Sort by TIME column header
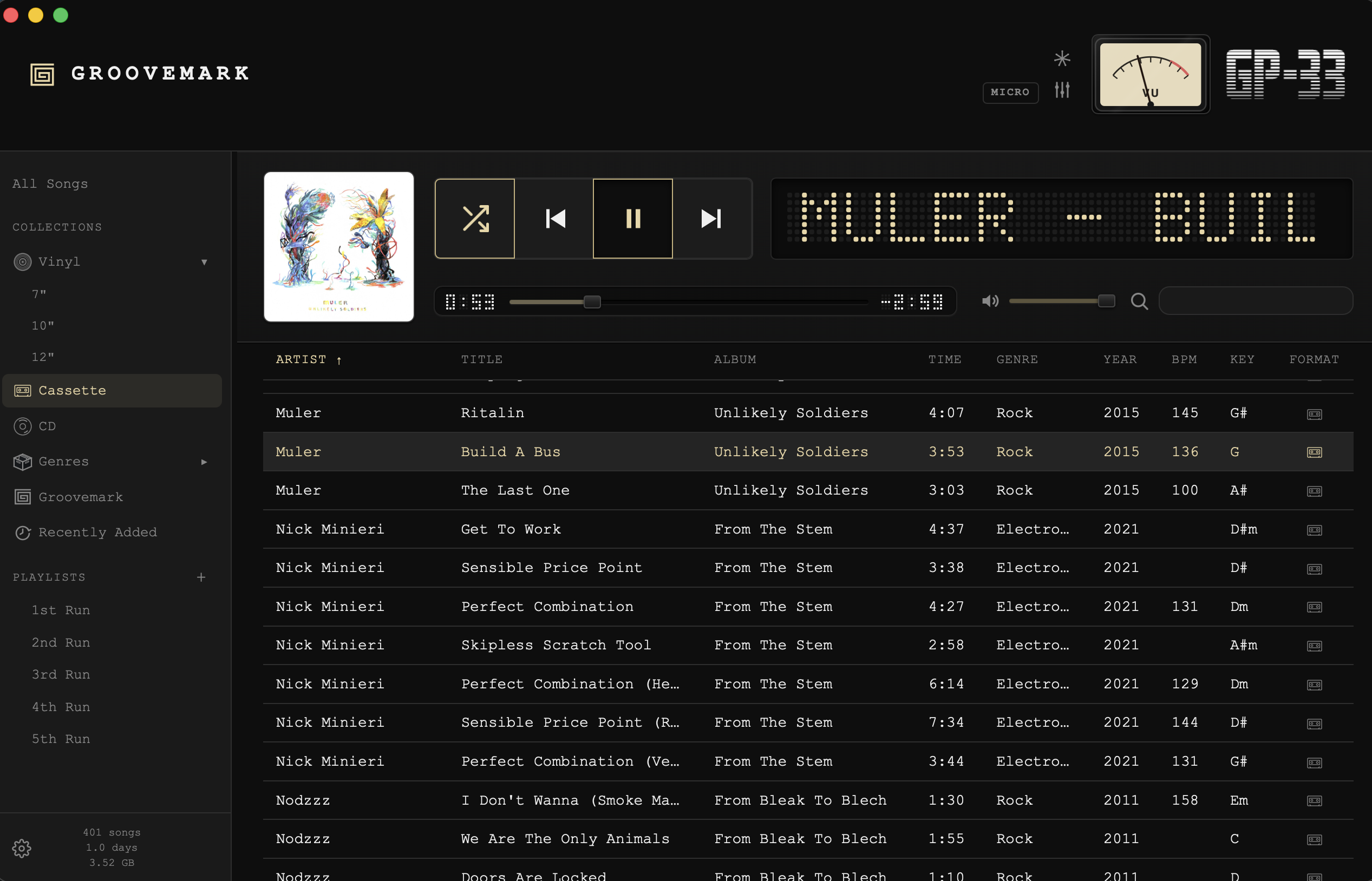This screenshot has width=1372, height=881. tap(944, 360)
